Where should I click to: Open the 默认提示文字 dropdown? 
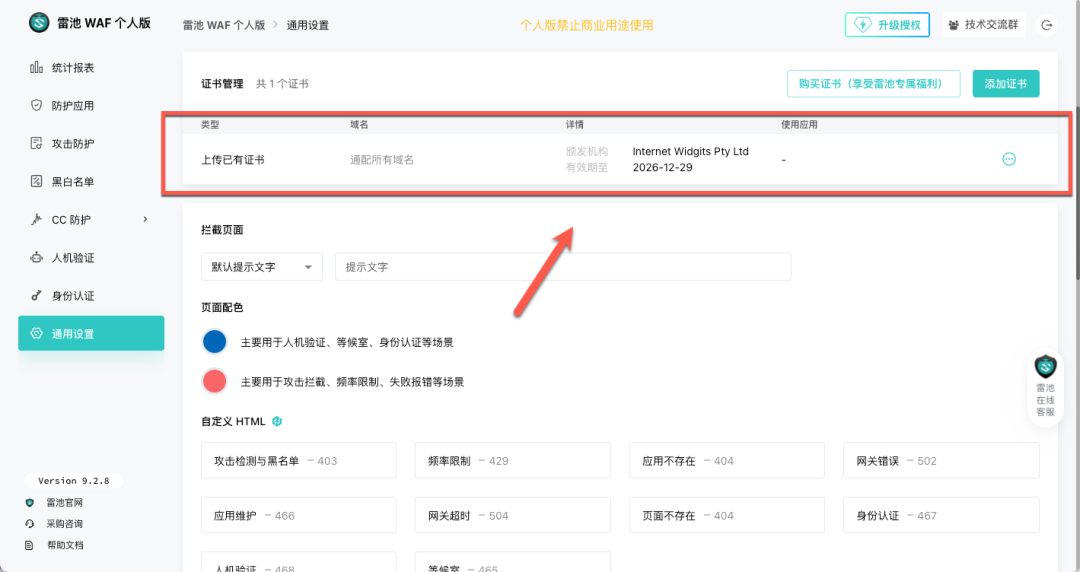pyautogui.click(x=261, y=267)
